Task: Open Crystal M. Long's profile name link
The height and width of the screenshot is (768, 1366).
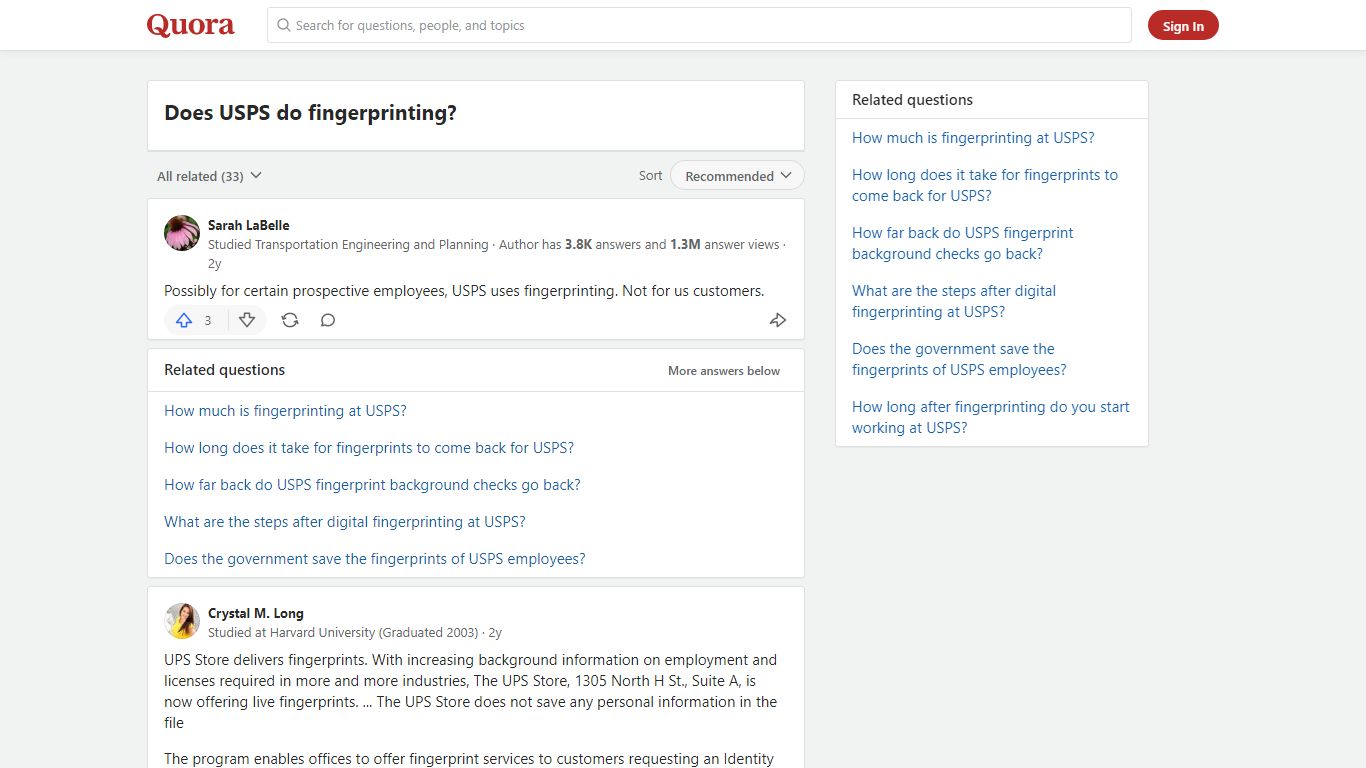Action: (x=256, y=613)
